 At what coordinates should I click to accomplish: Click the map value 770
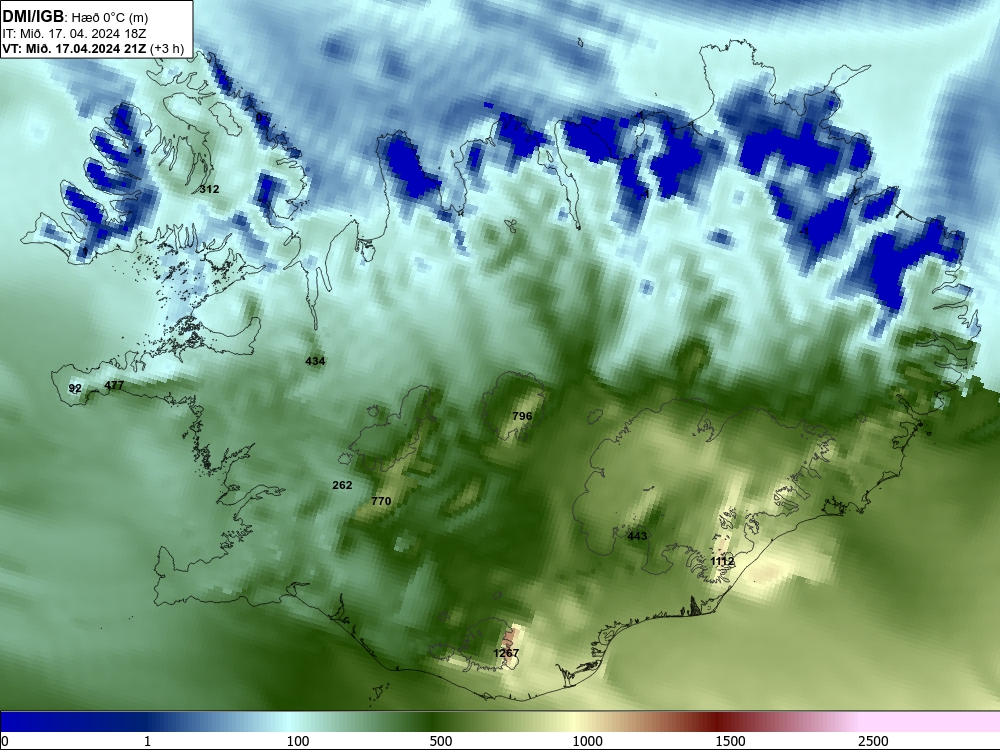pyautogui.click(x=381, y=501)
